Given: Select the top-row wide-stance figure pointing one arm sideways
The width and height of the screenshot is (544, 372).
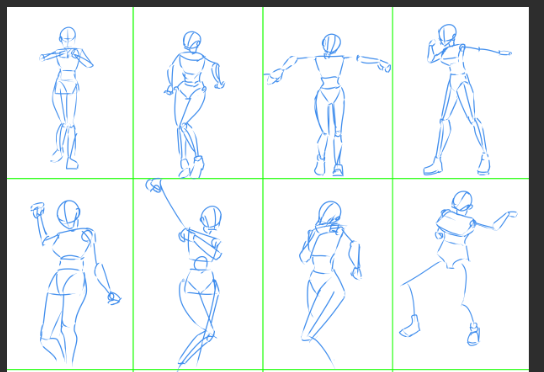Looking at the screenshot, I should (x=468, y=100).
